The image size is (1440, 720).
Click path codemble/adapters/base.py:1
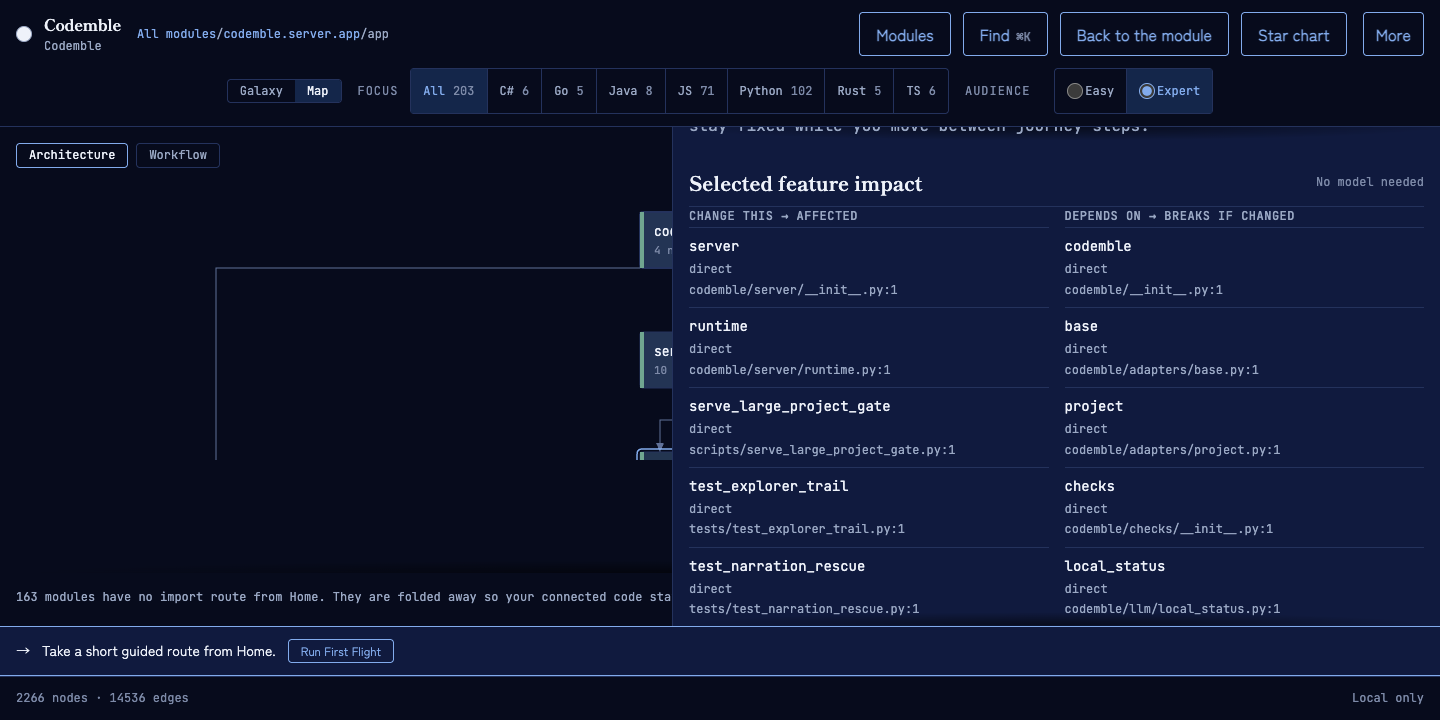coord(1161,370)
